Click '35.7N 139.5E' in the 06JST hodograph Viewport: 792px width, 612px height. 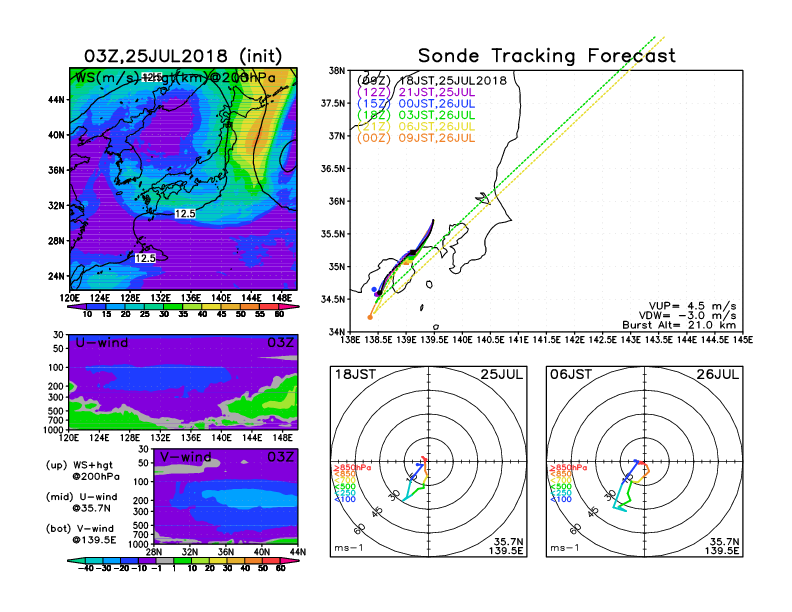pos(722,546)
